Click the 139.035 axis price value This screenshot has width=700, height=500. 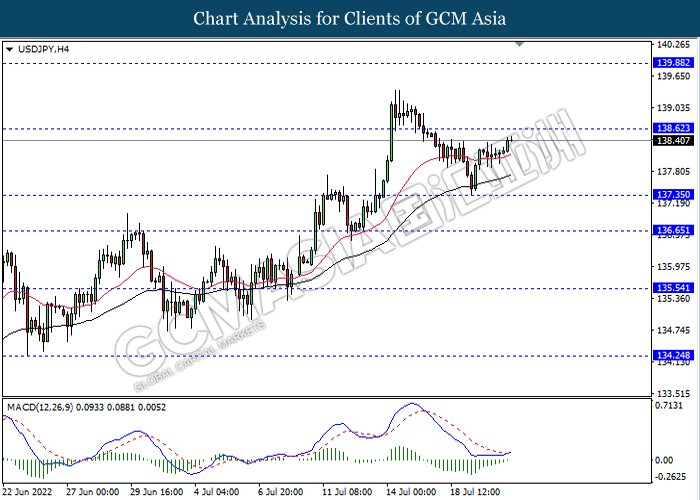(673, 108)
